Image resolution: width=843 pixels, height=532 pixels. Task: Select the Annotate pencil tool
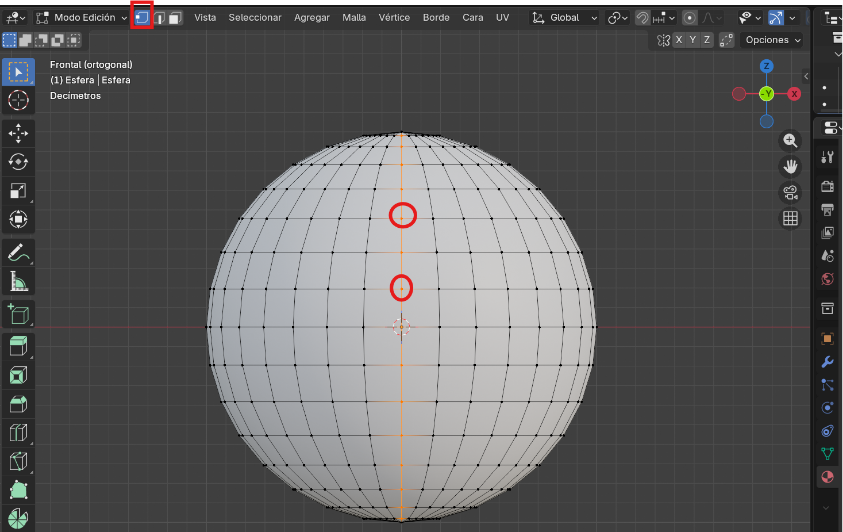18,251
